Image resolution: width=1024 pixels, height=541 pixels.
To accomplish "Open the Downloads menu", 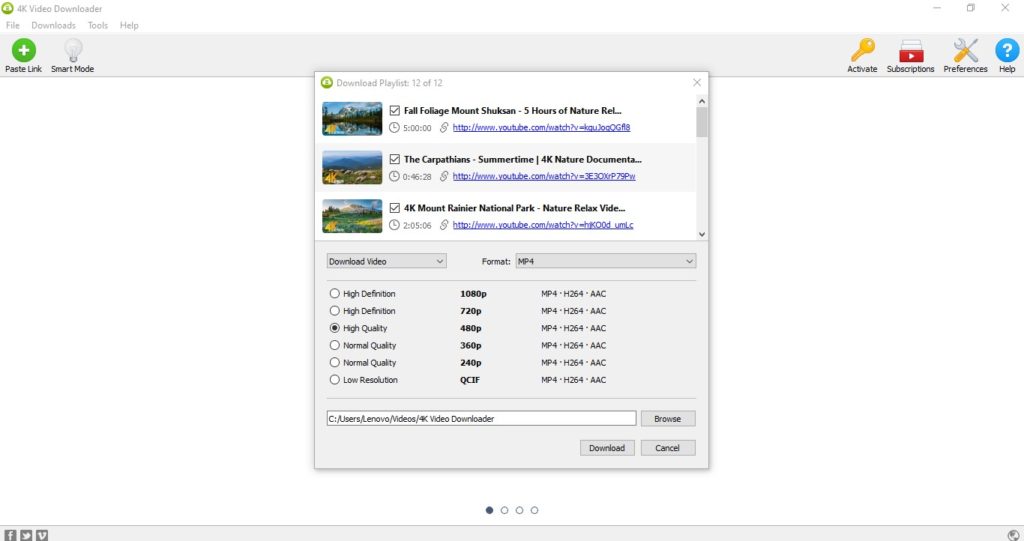I will [54, 25].
